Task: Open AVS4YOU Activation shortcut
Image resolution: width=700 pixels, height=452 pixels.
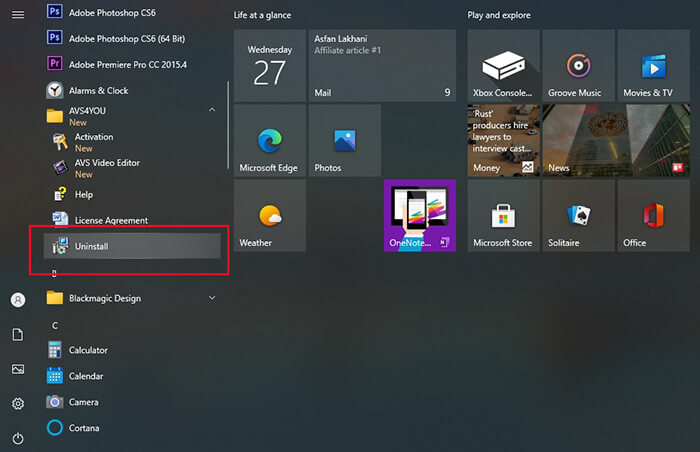Action: coord(132,142)
